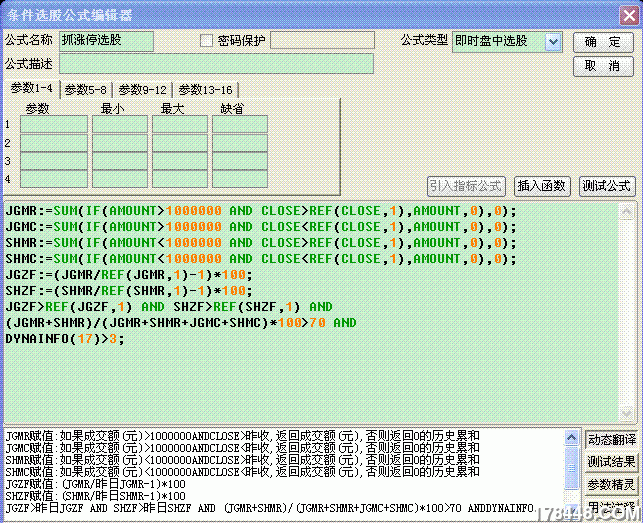Switch to the 参数9-12 tab

tap(142, 90)
